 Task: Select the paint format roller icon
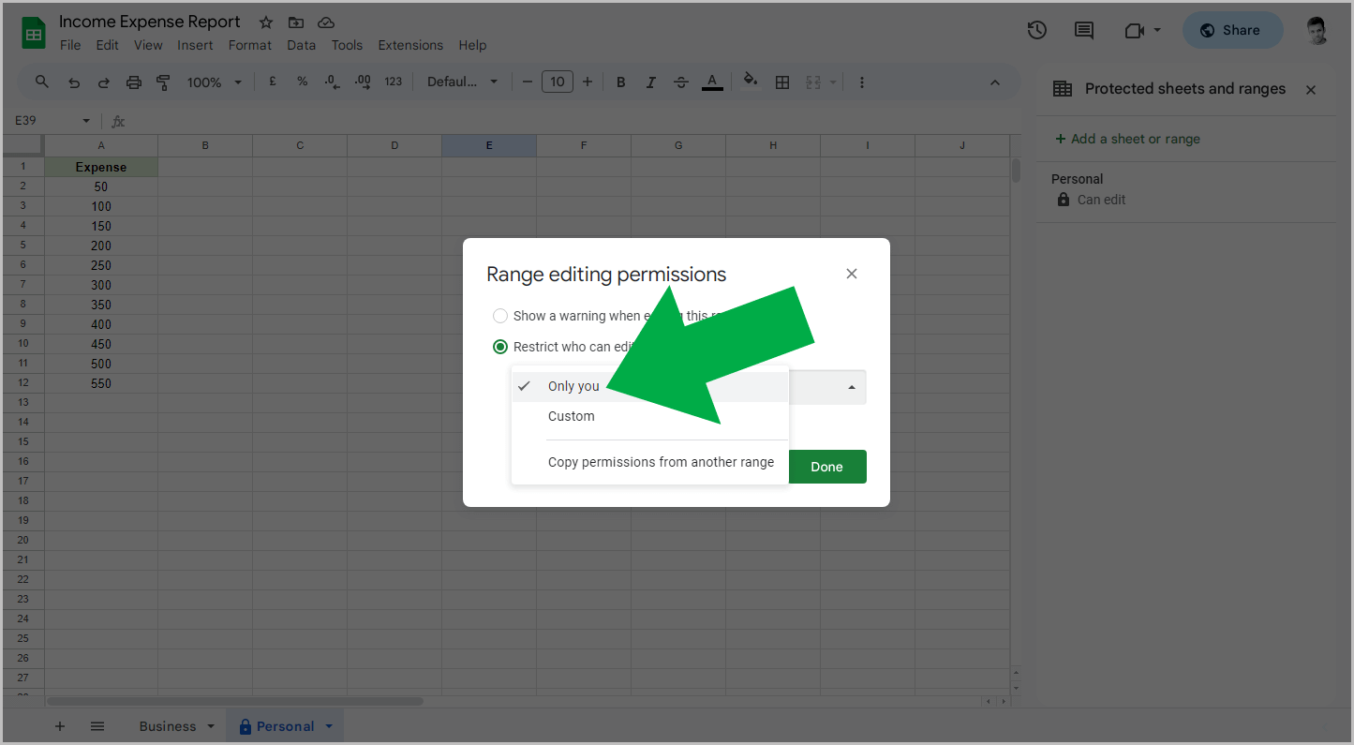coord(163,82)
